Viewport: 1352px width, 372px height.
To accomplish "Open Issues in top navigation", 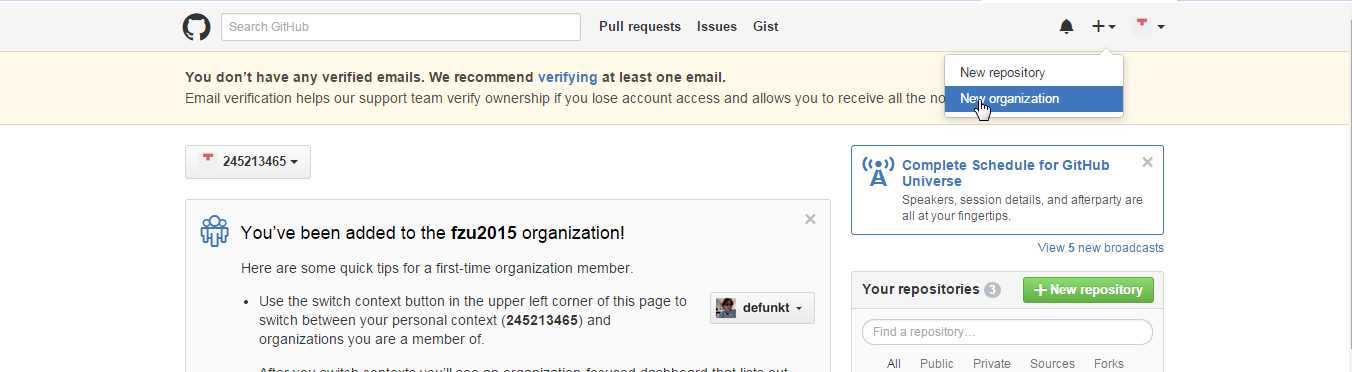I will pyautogui.click(x=717, y=27).
